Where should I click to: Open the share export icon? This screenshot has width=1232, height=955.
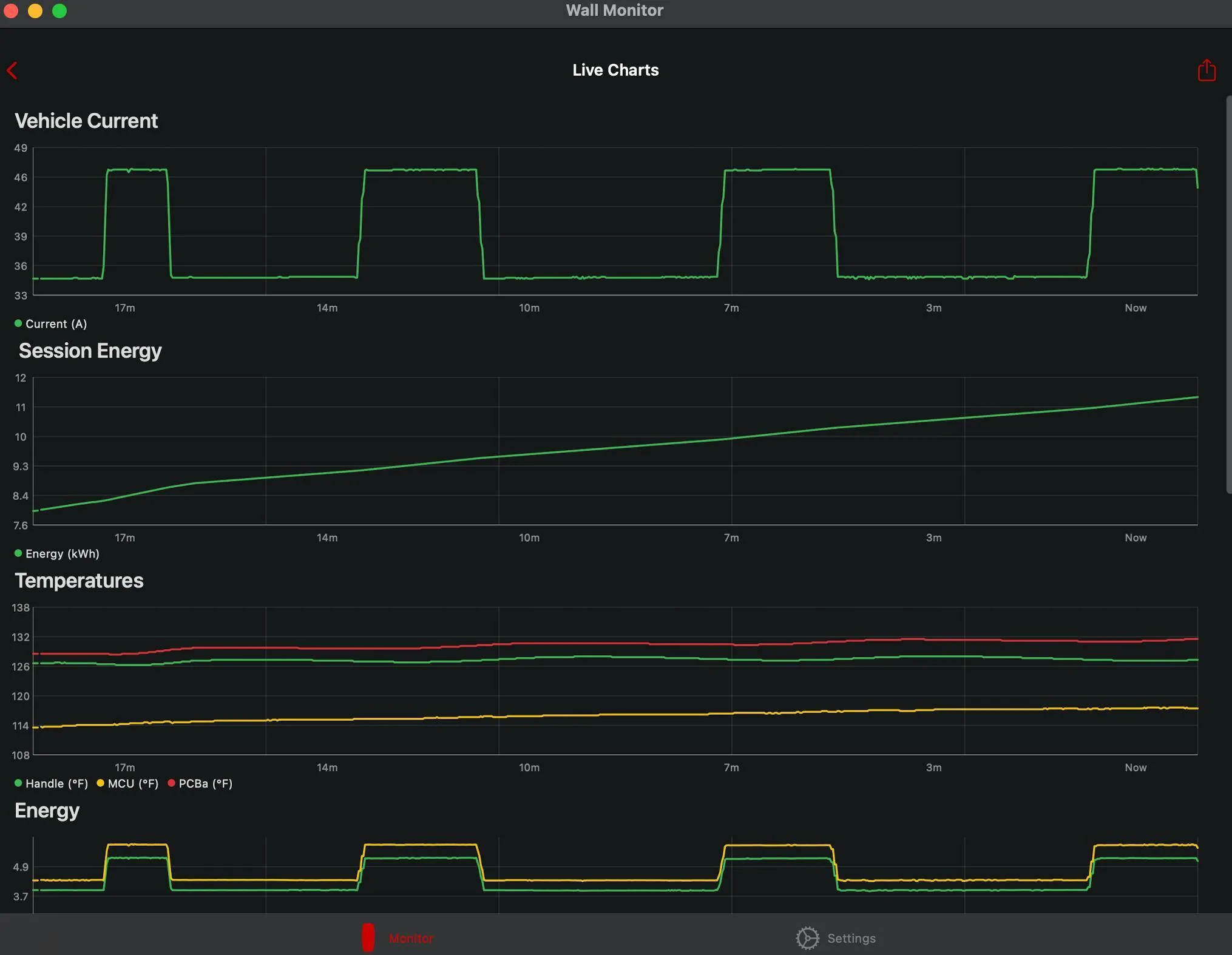pyautogui.click(x=1207, y=70)
